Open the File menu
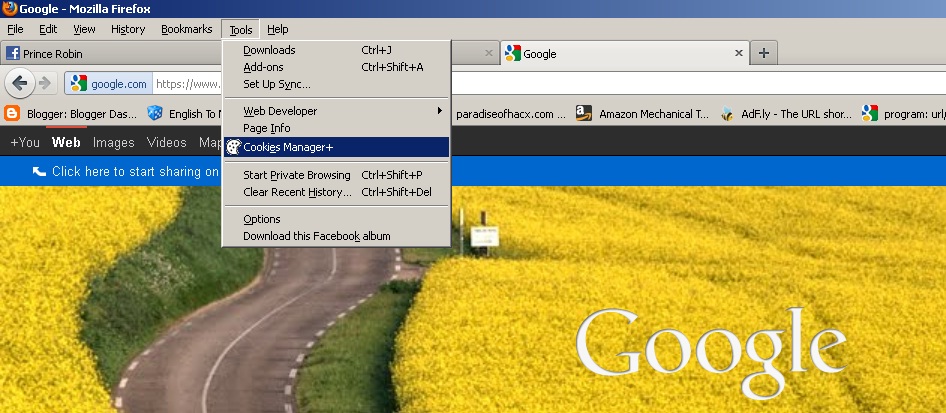This screenshot has width=946, height=413. pyautogui.click(x=15, y=29)
